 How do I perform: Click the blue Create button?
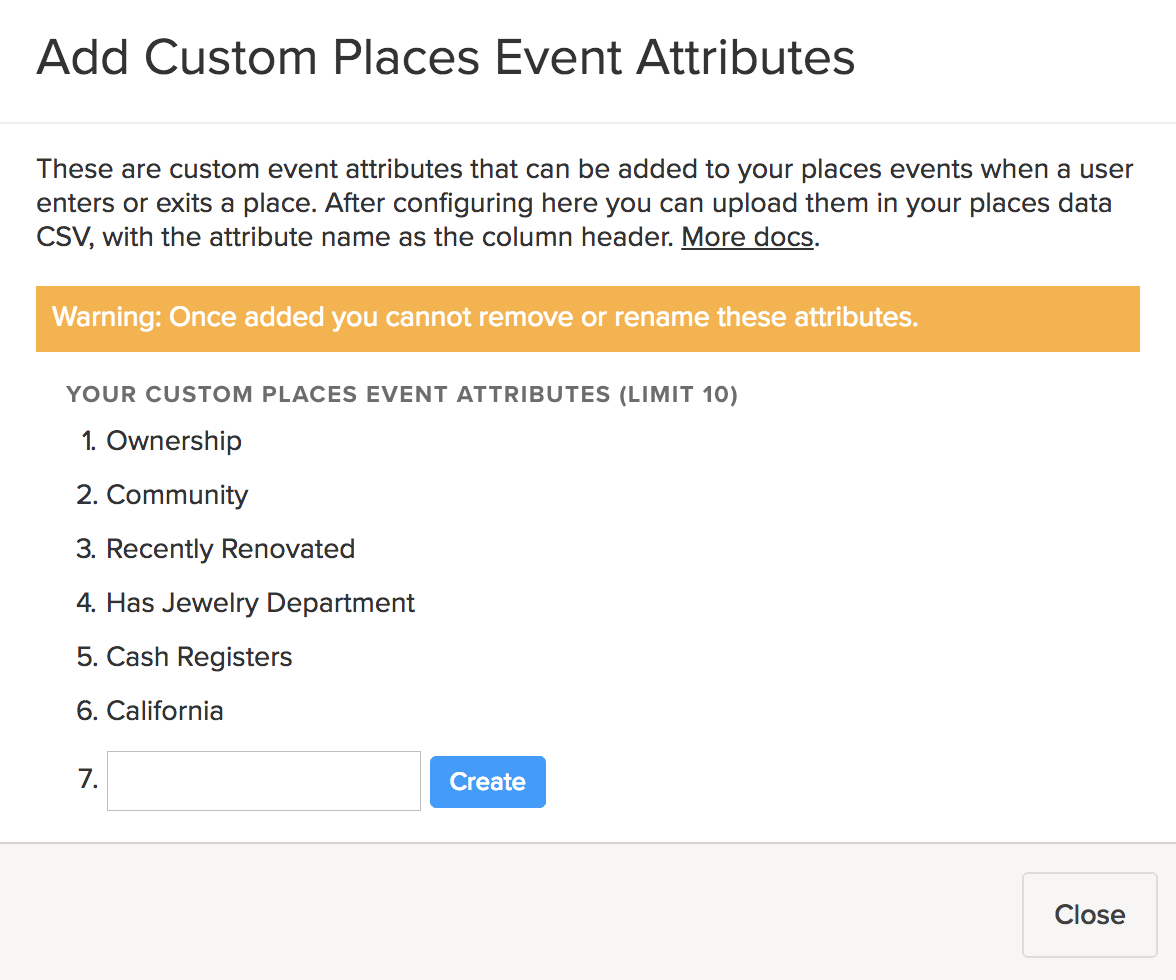point(487,782)
